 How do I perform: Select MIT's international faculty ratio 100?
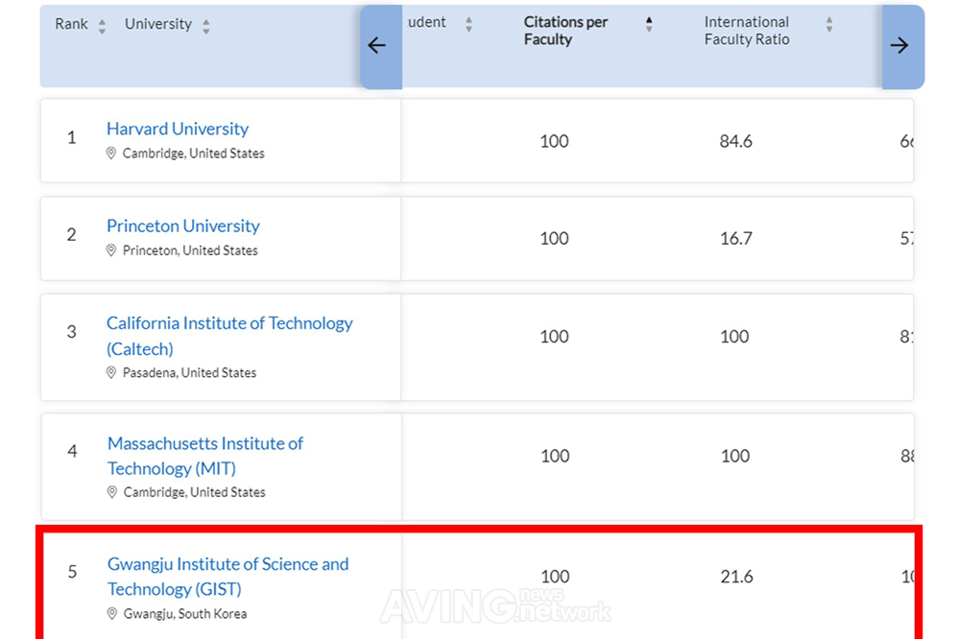point(735,456)
